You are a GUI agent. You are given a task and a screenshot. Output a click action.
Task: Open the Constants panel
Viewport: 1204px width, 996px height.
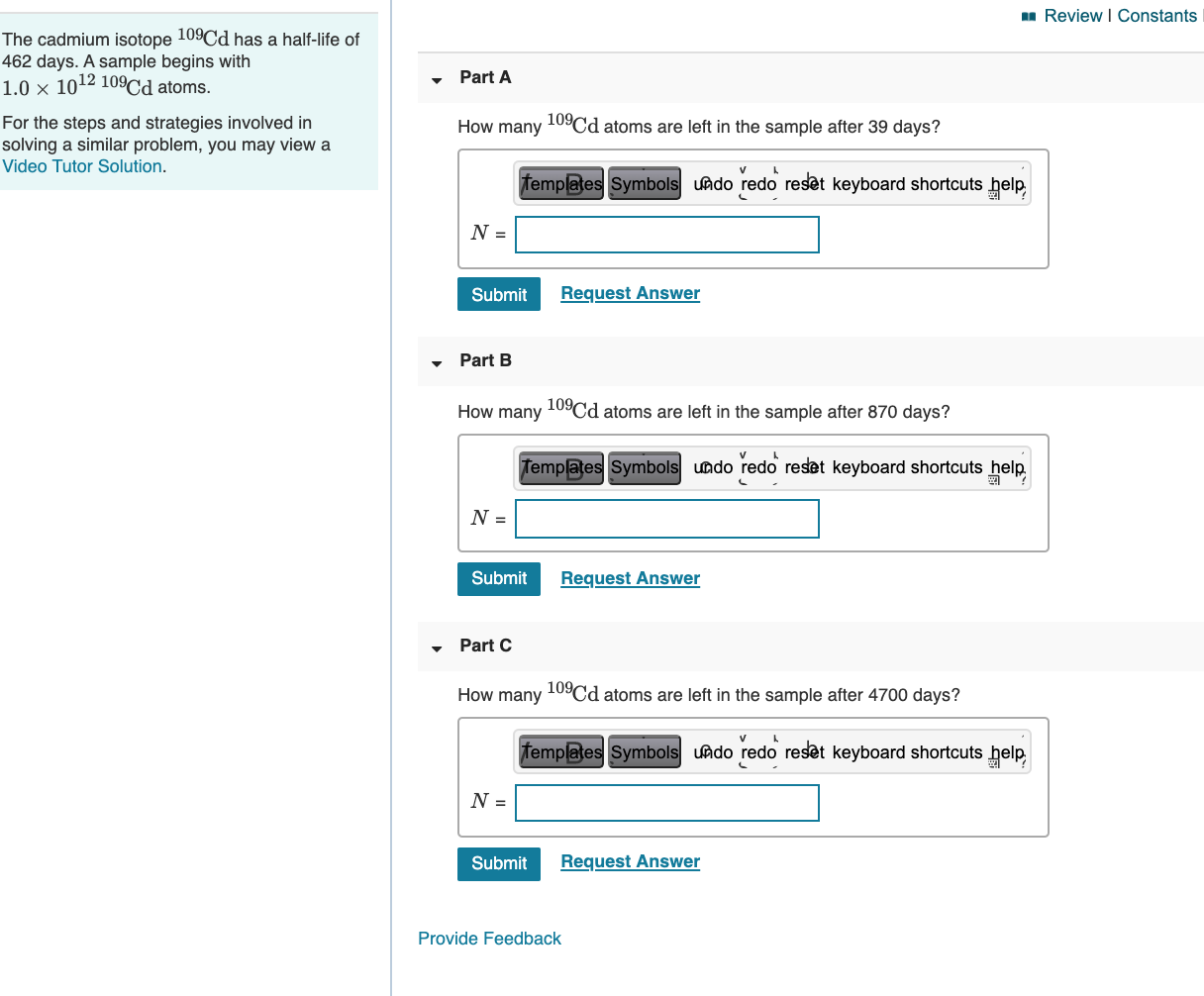(1158, 16)
